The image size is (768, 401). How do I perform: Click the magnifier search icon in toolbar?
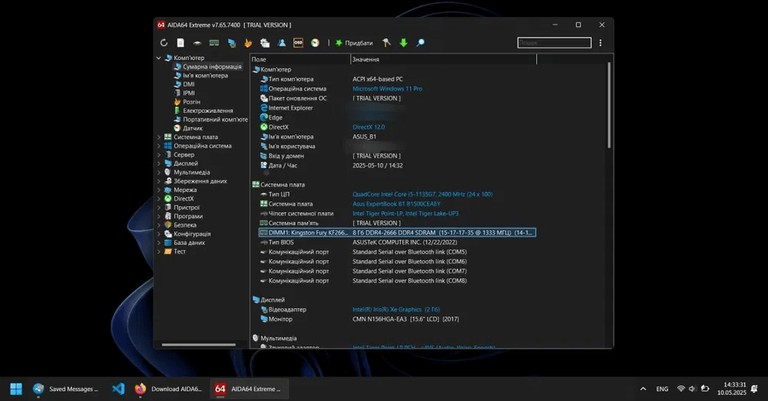pyautogui.click(x=420, y=43)
